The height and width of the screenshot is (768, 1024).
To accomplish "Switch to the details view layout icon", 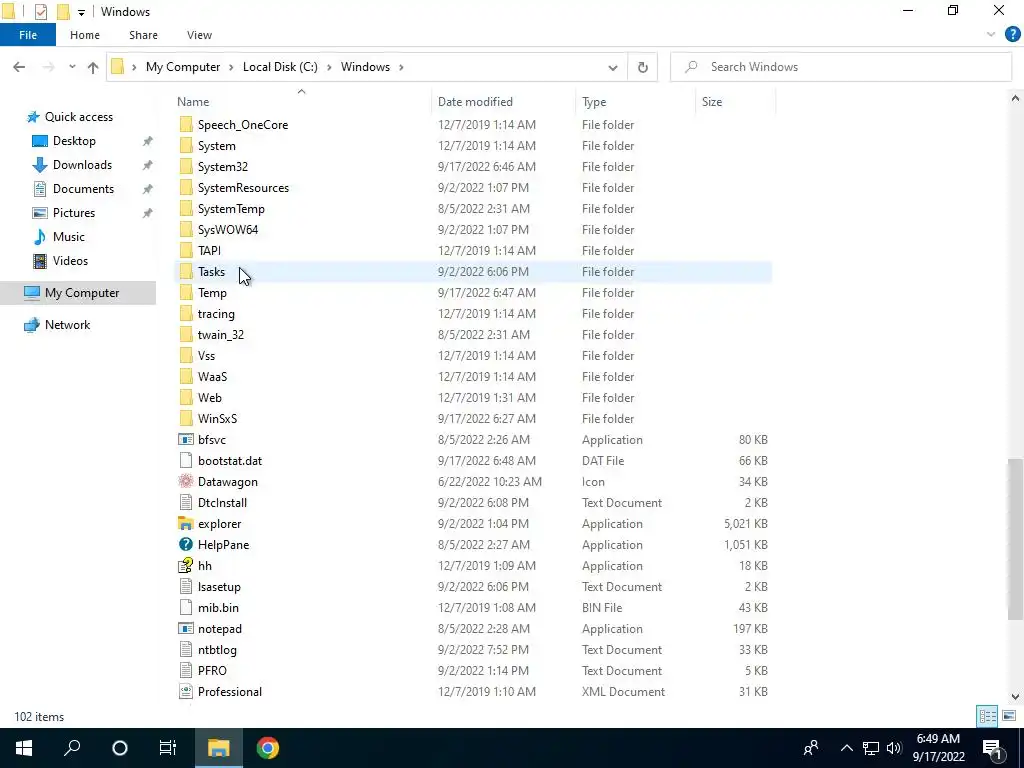I will pyautogui.click(x=987, y=716).
